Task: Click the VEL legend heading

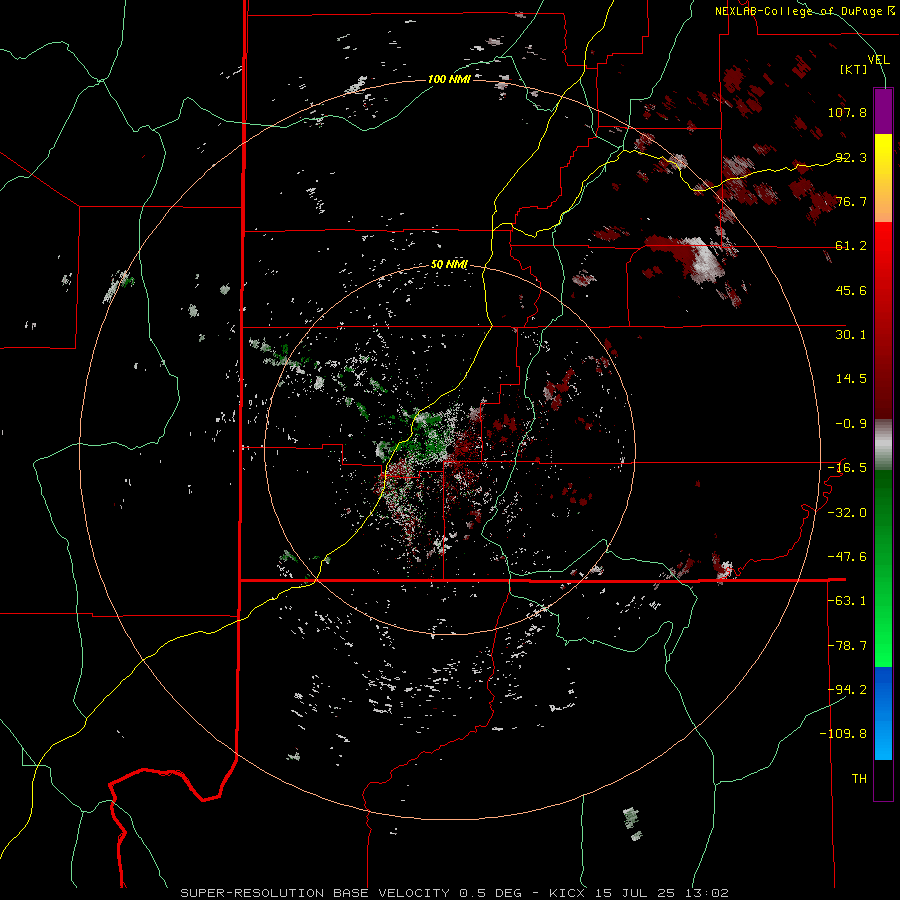Action: pos(878,60)
